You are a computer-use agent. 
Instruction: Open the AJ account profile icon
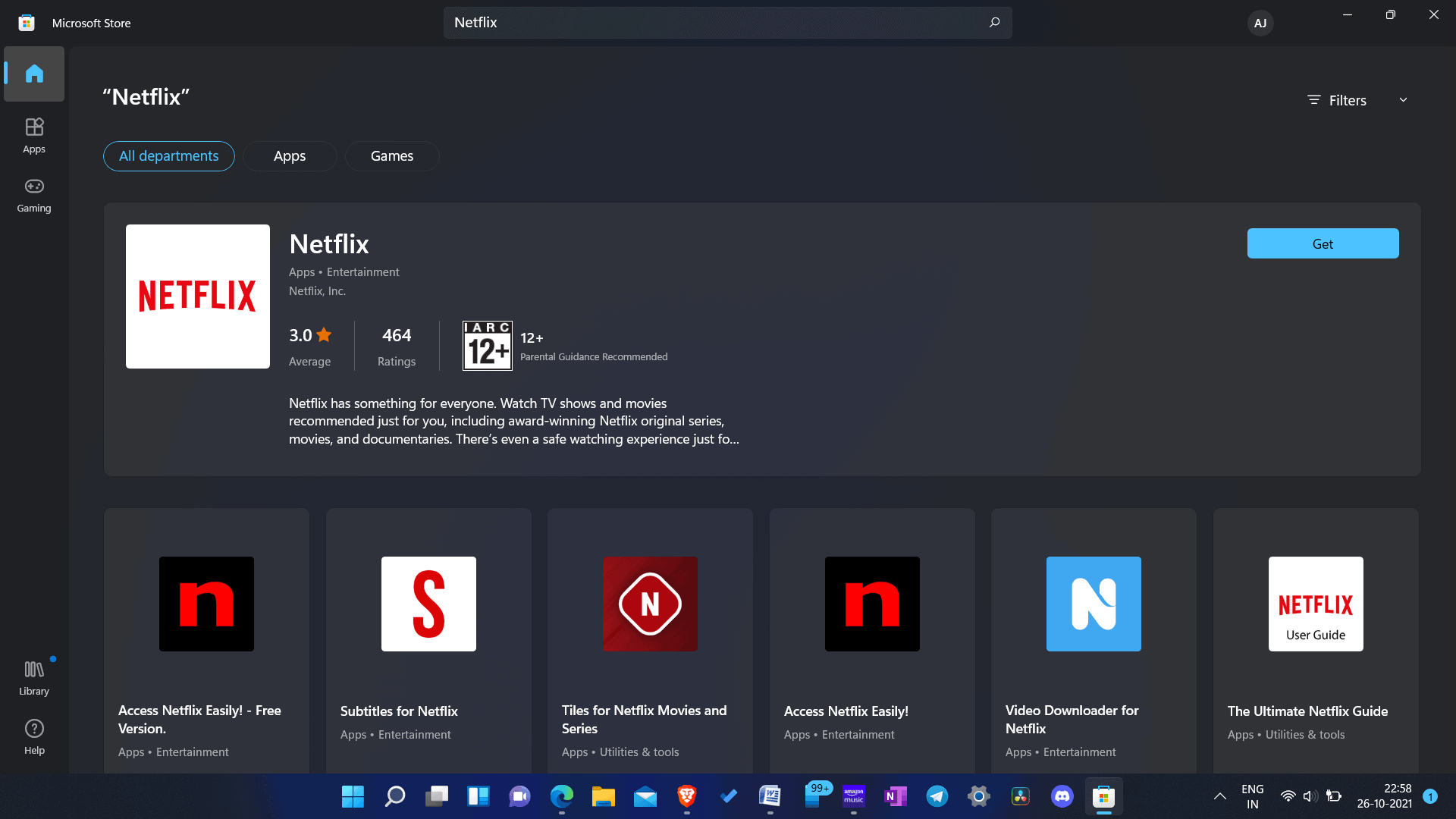pos(1260,23)
